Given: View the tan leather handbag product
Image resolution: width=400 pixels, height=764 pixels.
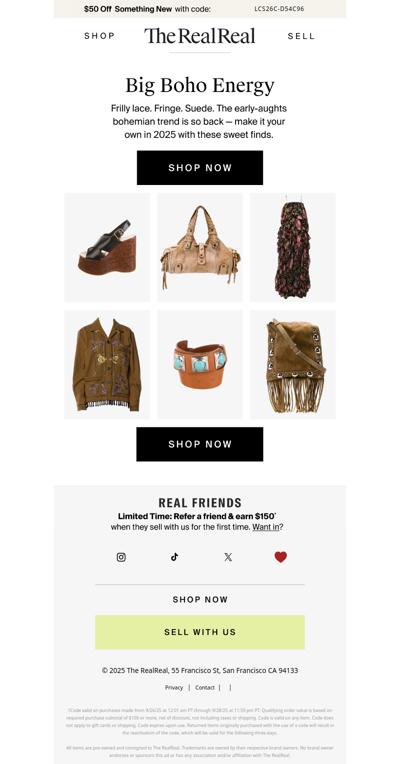Looking at the screenshot, I should pos(200,248).
